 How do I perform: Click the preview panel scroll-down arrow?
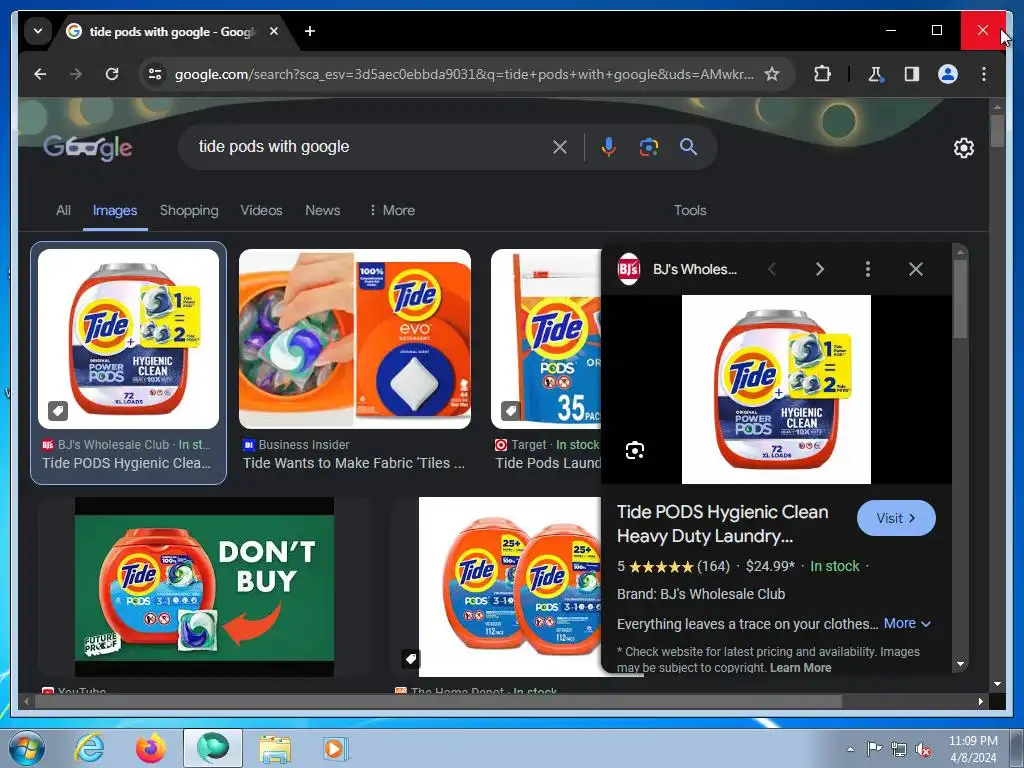coord(960,664)
